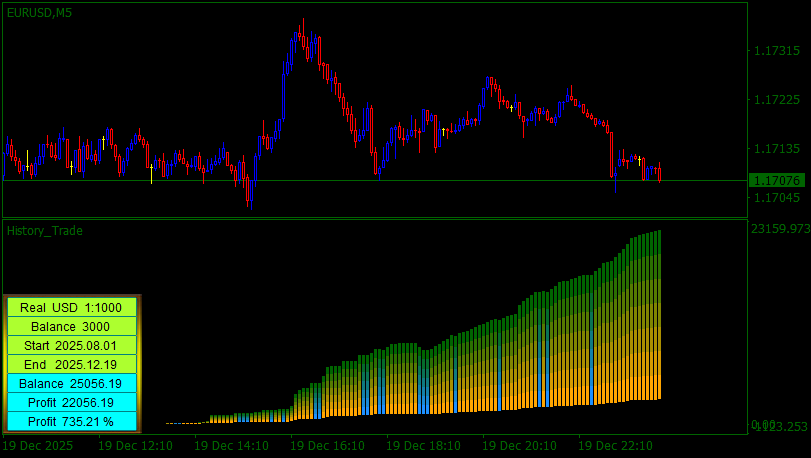The image size is (811, 458).
Task: Click the '19 Dec 16:10' time axis label
Action: click(x=327, y=446)
